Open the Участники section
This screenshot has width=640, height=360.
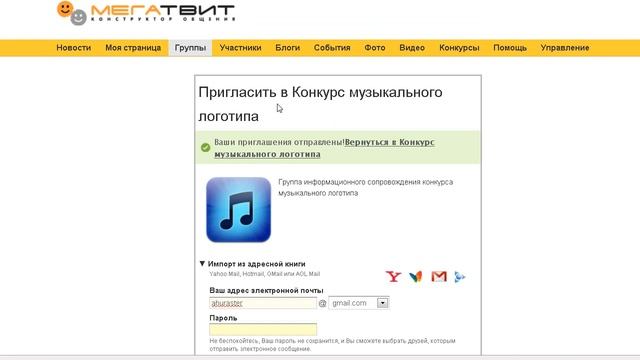point(240,48)
